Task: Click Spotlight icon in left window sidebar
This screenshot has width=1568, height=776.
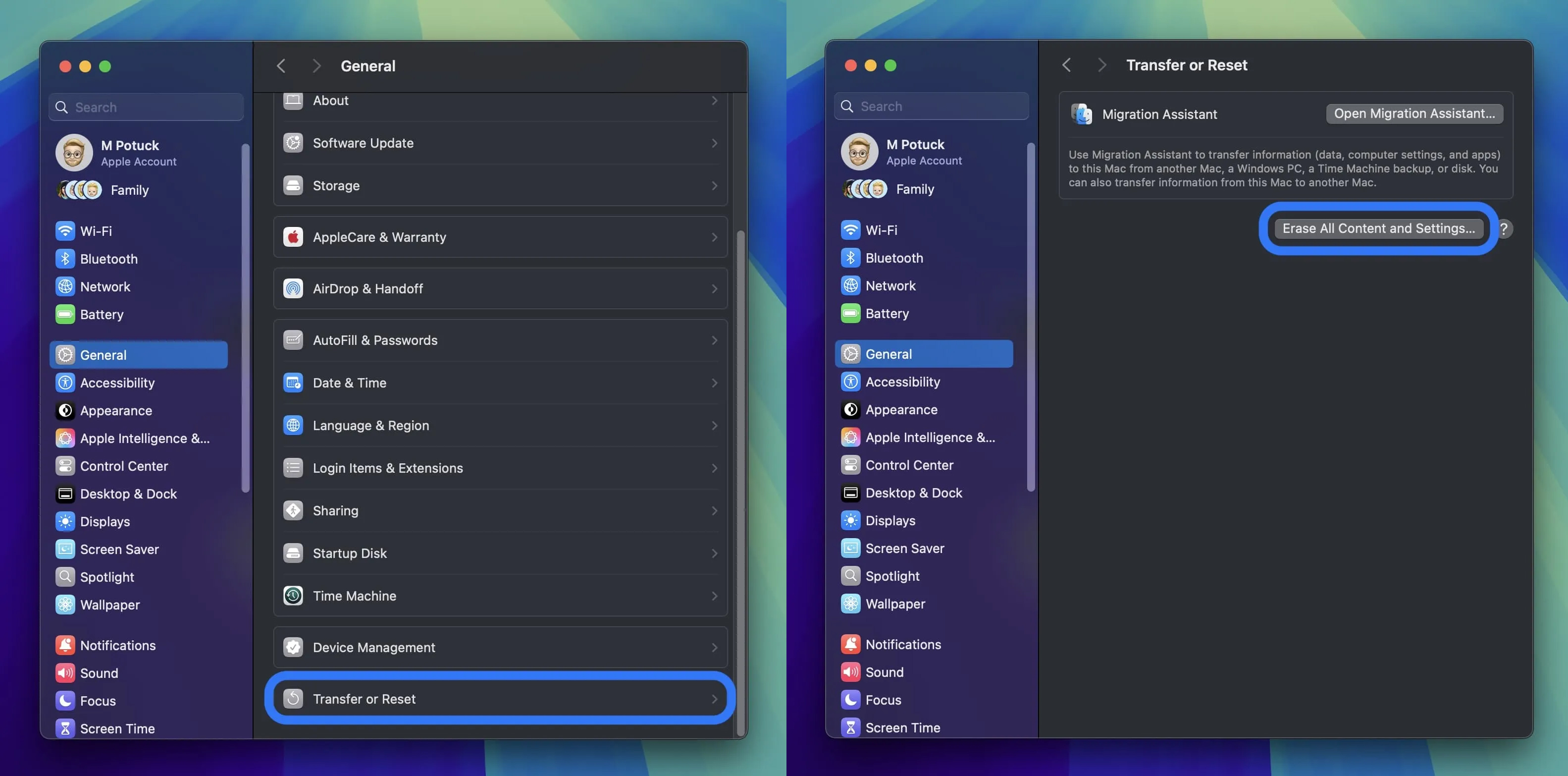Action: pyautogui.click(x=65, y=577)
